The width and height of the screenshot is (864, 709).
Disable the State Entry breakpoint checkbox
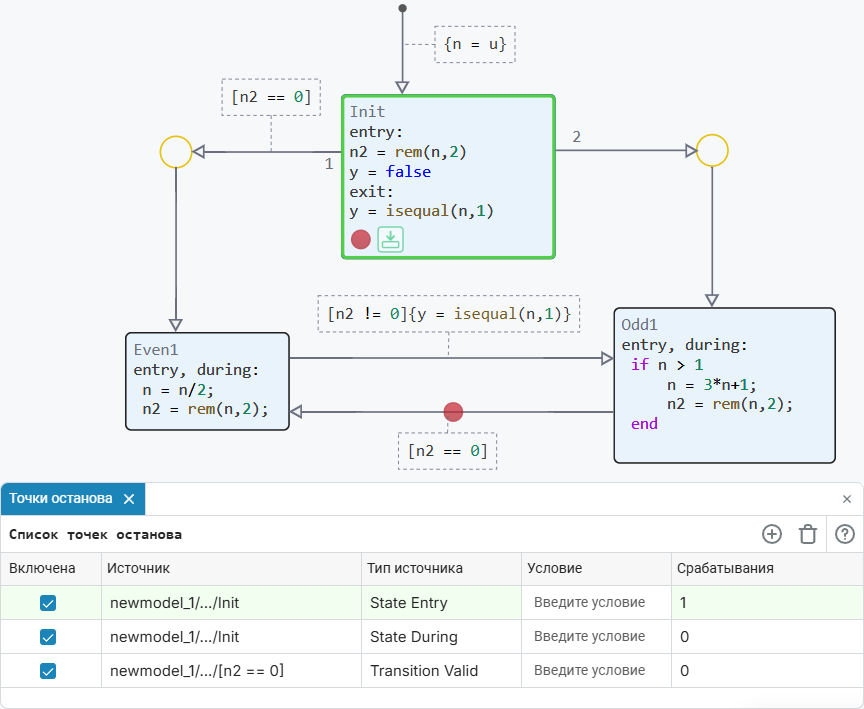(x=48, y=603)
